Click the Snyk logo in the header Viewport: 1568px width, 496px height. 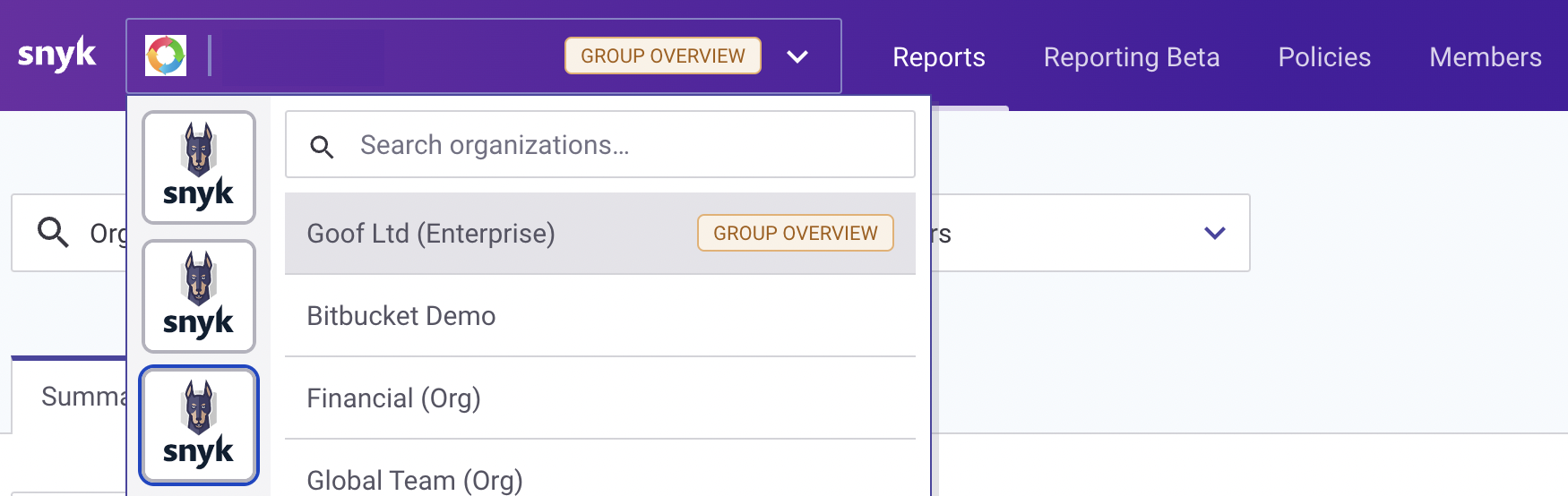(56, 56)
